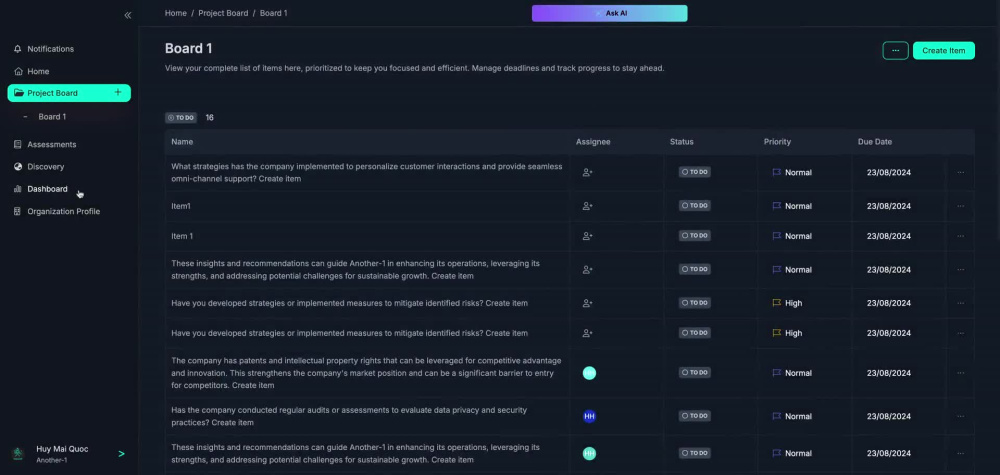Click the priority flag of 'Item1' row

(x=777, y=206)
